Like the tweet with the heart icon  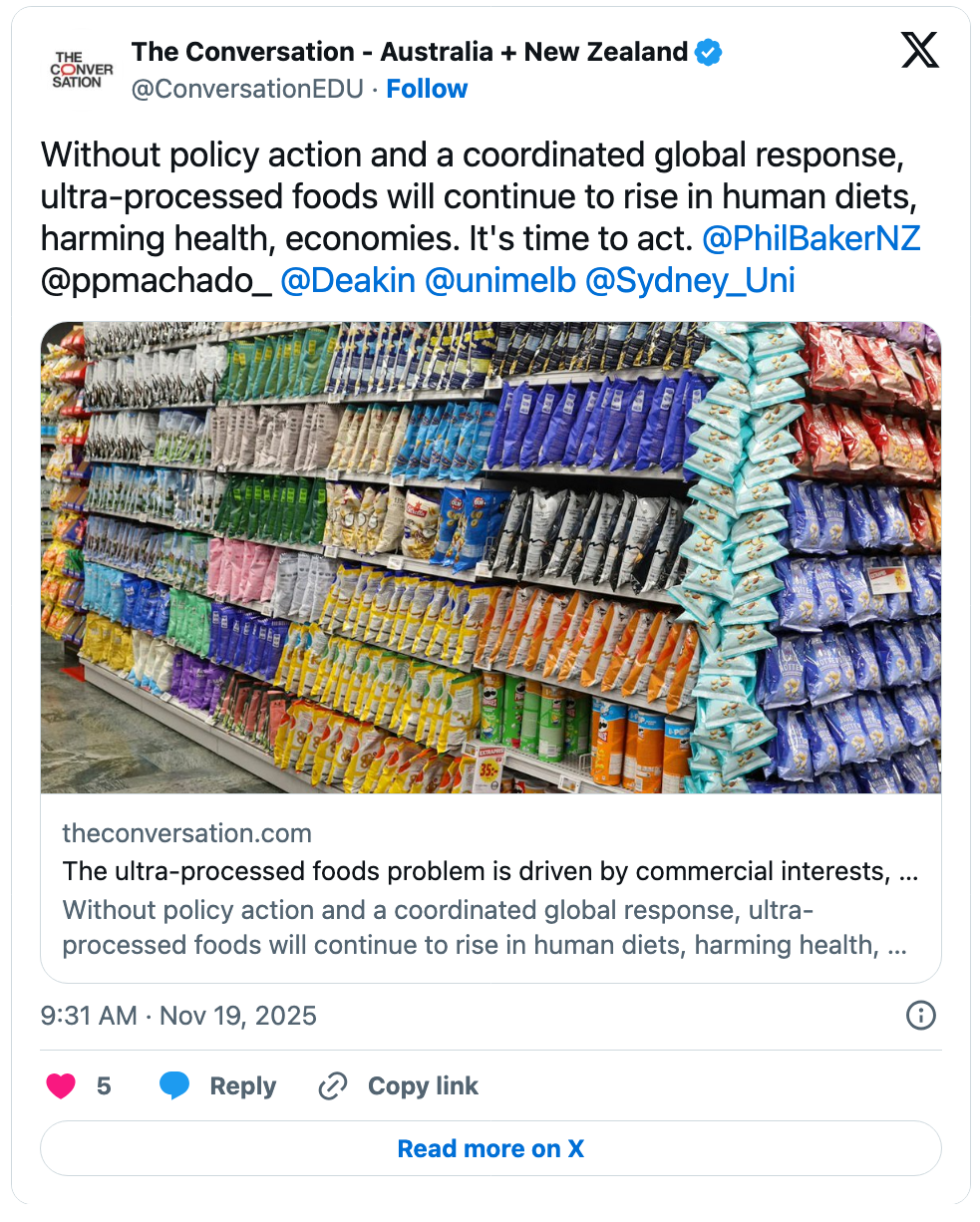(62, 1085)
